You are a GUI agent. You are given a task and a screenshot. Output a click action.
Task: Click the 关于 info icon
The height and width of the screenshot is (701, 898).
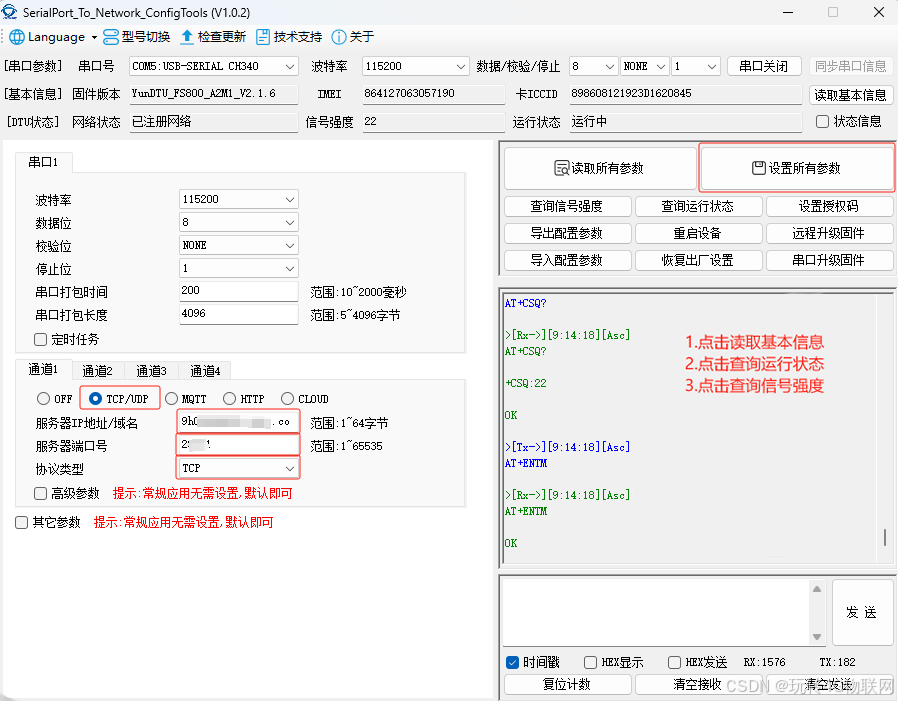[339, 37]
